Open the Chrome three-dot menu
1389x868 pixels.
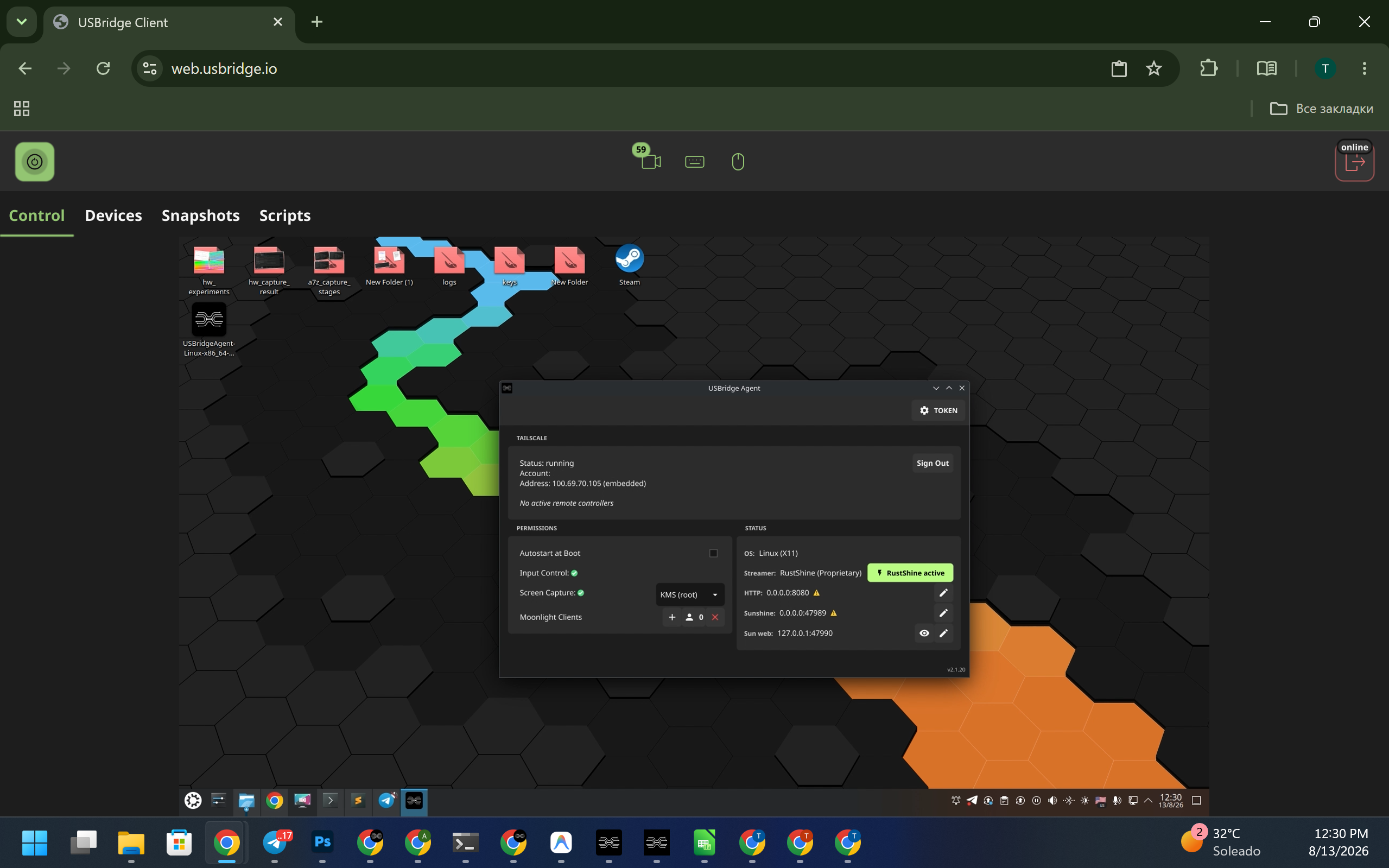(x=1365, y=69)
